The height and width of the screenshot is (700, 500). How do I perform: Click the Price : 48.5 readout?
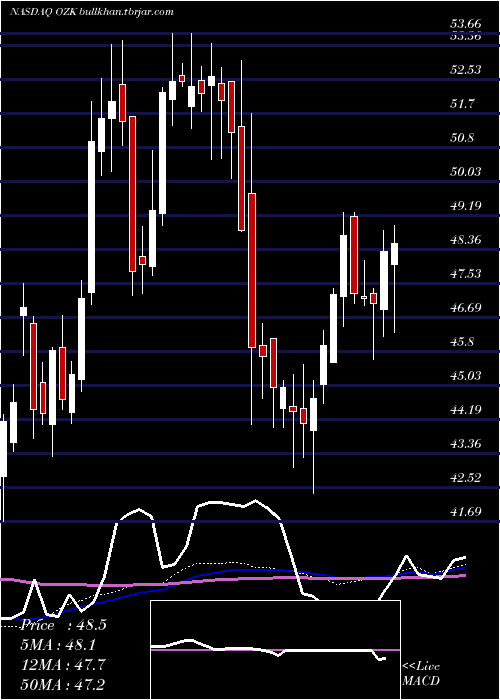[63, 625]
